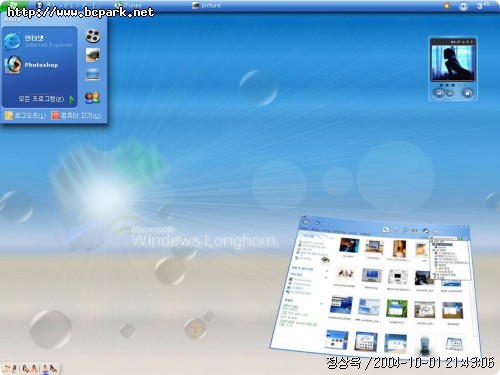Viewport: 500px width, 375px height.
Task: Open the film reel videos icon
Action: (x=92, y=36)
